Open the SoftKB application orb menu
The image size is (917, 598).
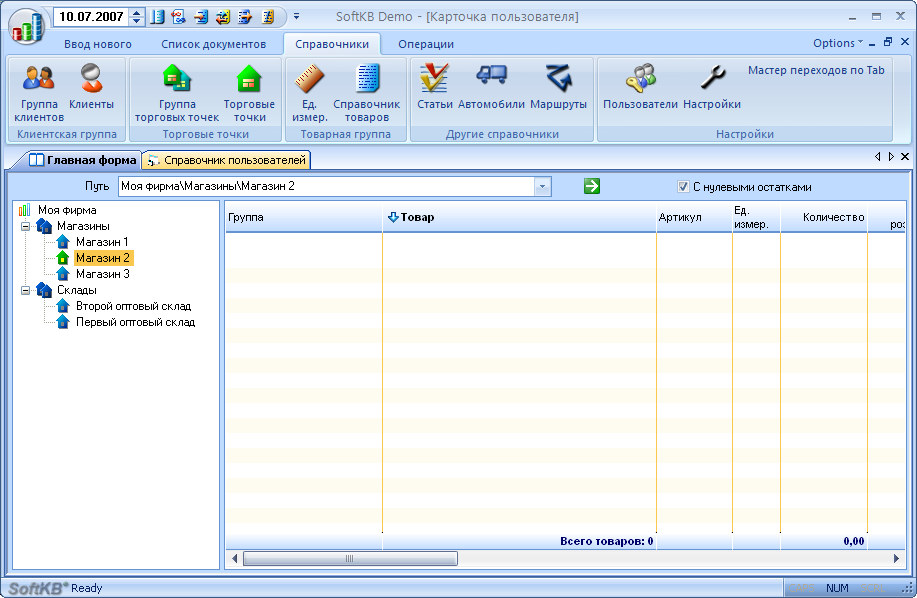coord(26,26)
